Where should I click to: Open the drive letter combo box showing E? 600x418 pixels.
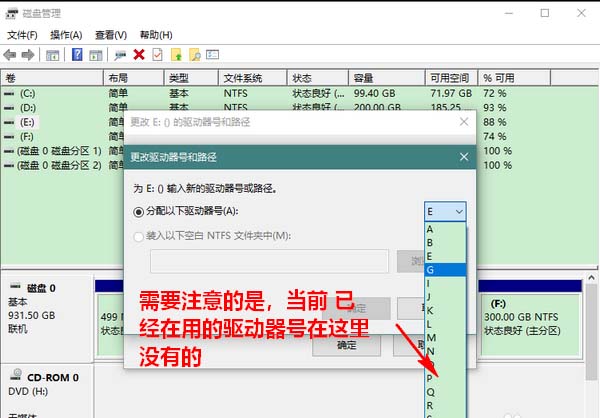445,211
